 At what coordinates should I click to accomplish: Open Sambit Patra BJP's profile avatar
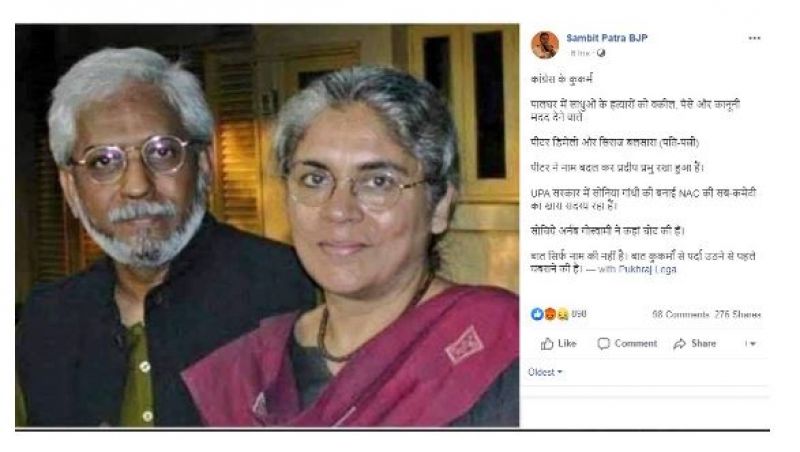pyautogui.click(x=544, y=45)
